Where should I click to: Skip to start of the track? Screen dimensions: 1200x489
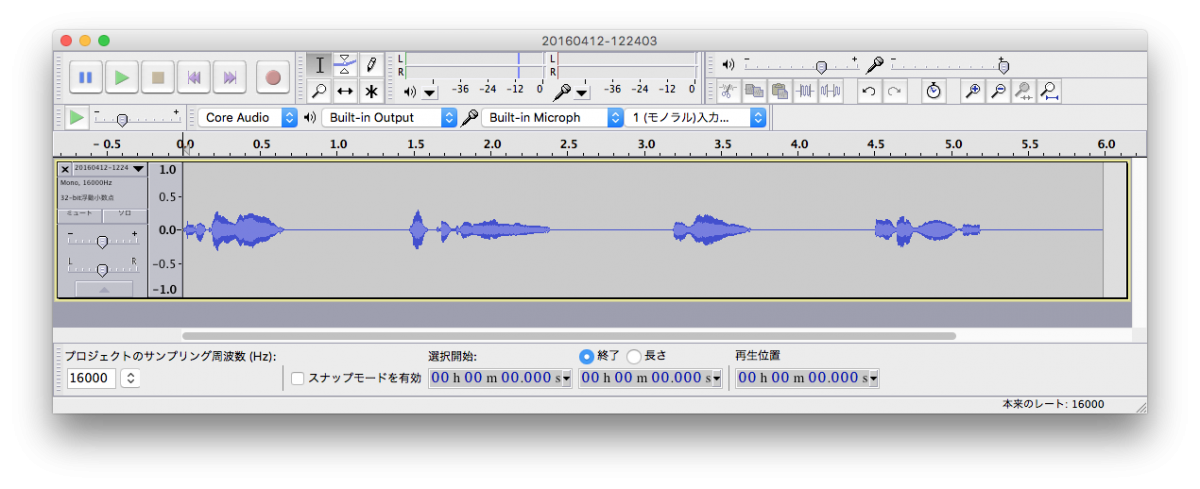click(195, 77)
